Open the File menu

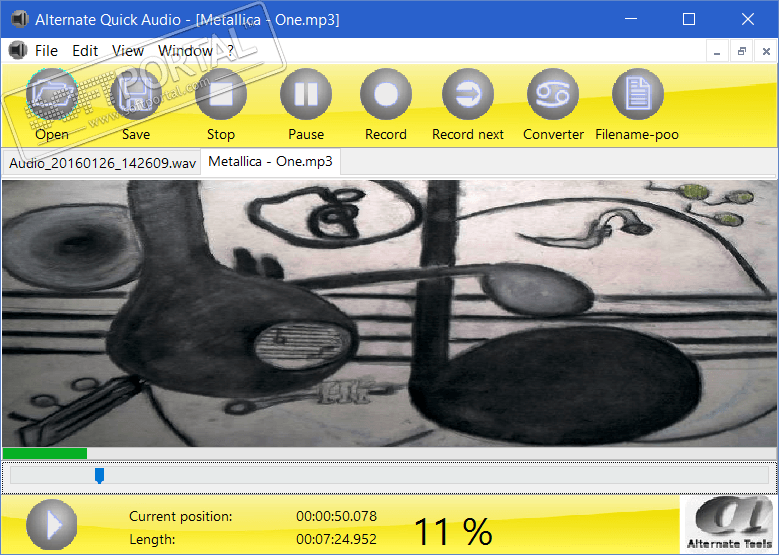click(x=46, y=51)
